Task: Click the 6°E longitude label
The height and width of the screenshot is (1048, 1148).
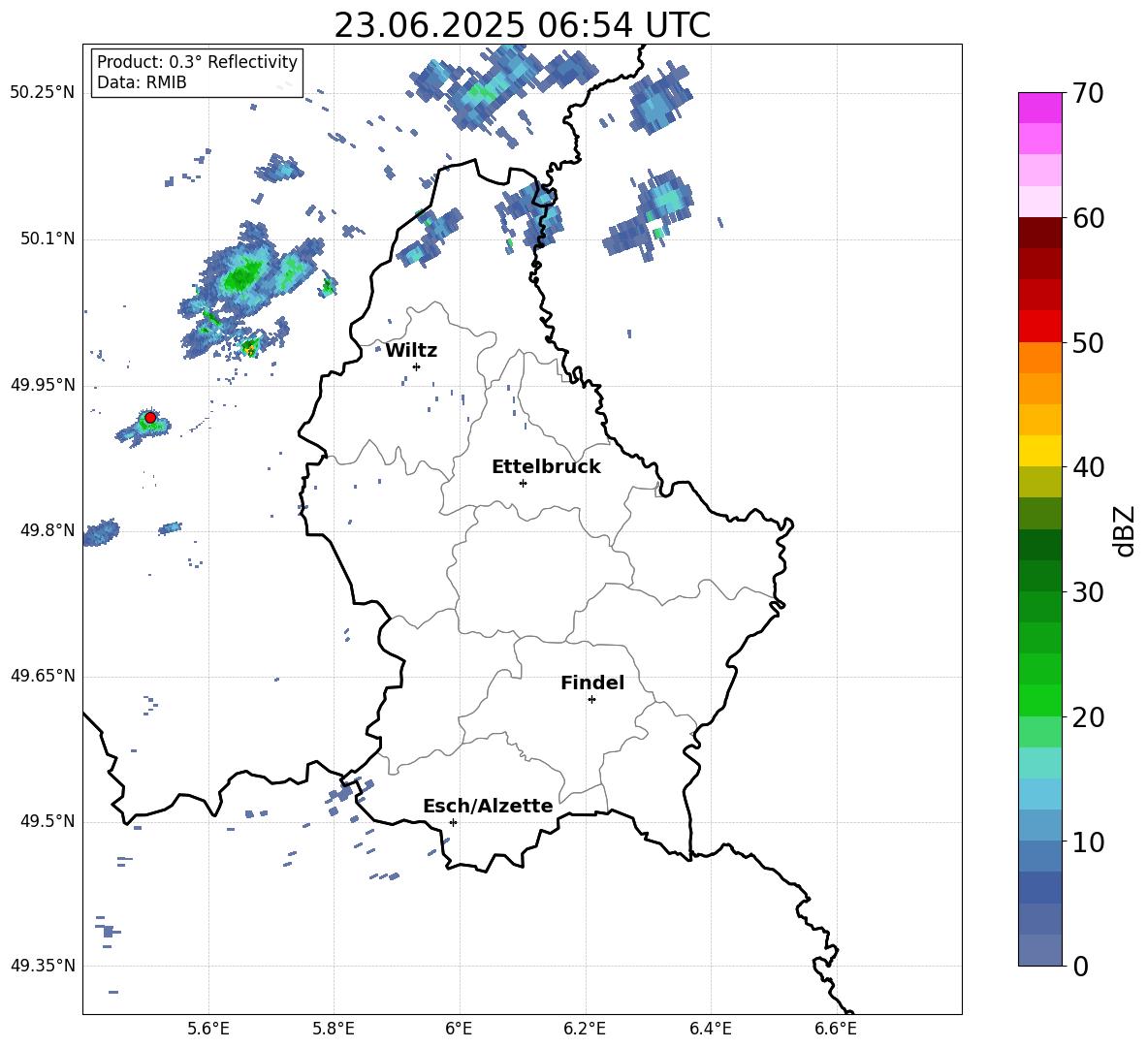Action: coord(459,1029)
